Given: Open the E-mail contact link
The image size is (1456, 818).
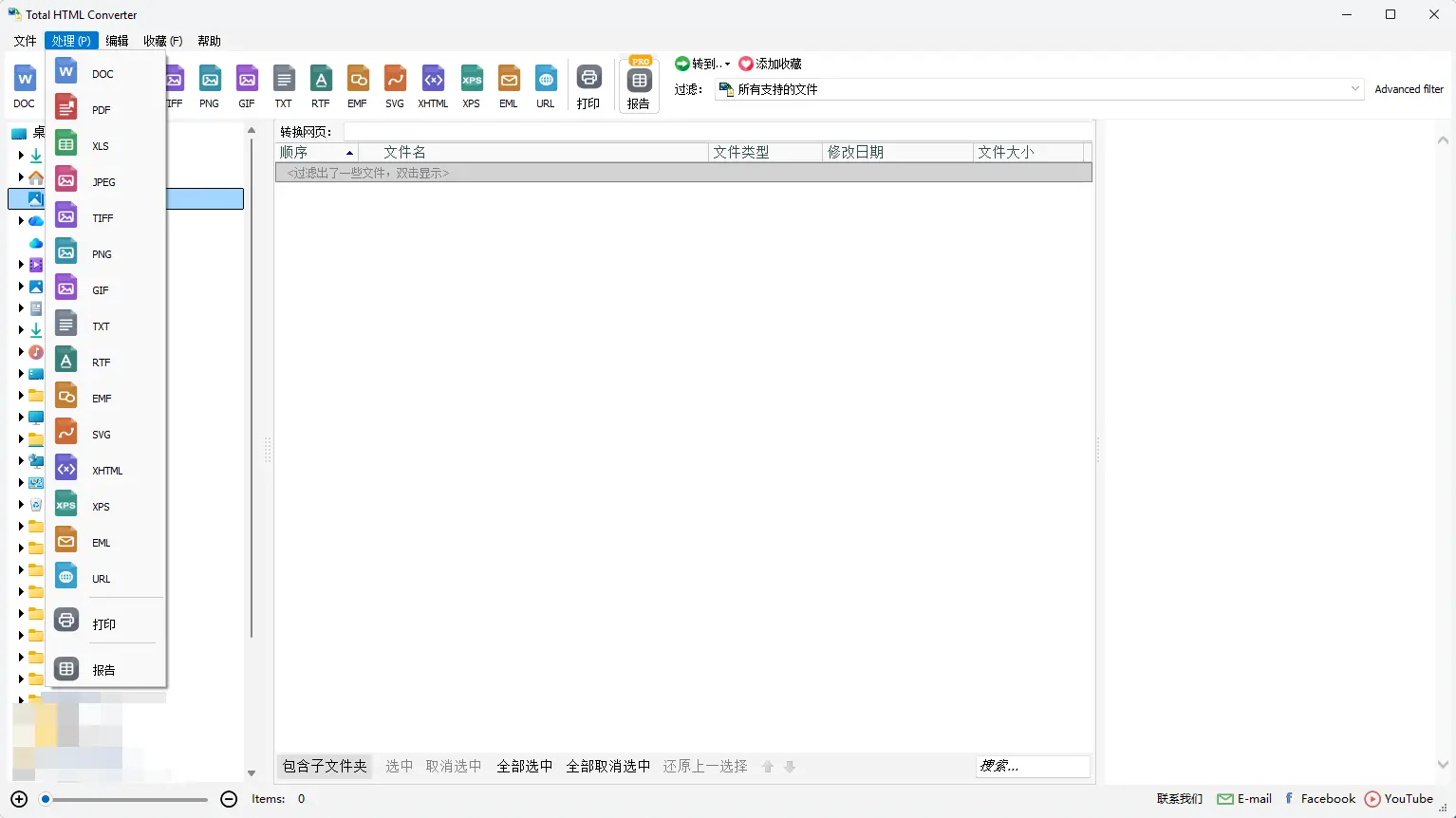Looking at the screenshot, I should coord(1244,799).
